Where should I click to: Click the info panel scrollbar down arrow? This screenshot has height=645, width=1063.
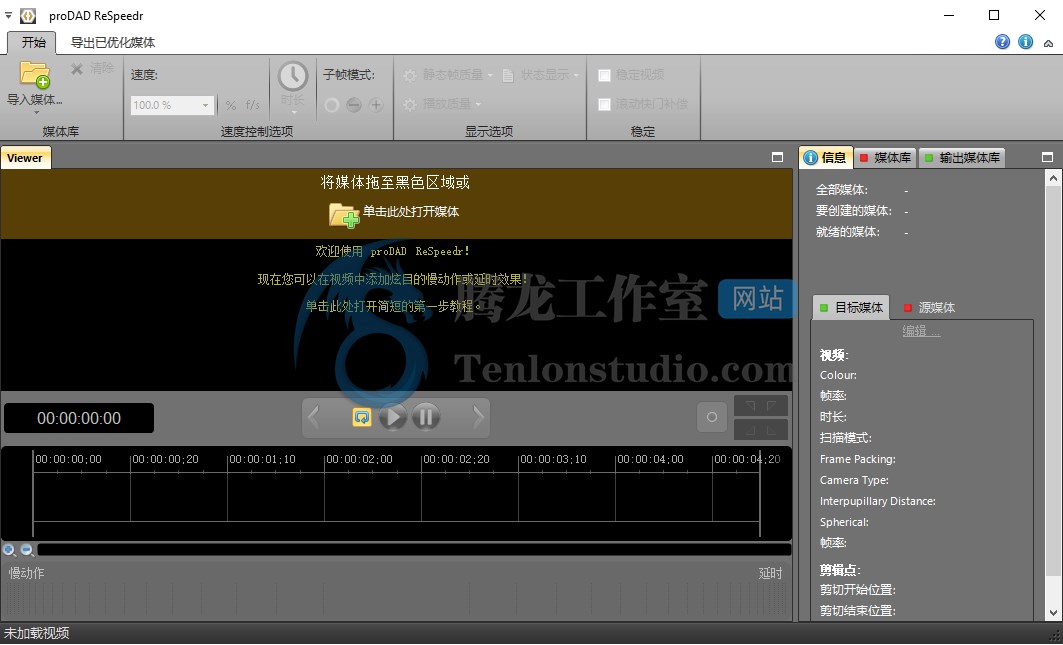click(x=1053, y=612)
